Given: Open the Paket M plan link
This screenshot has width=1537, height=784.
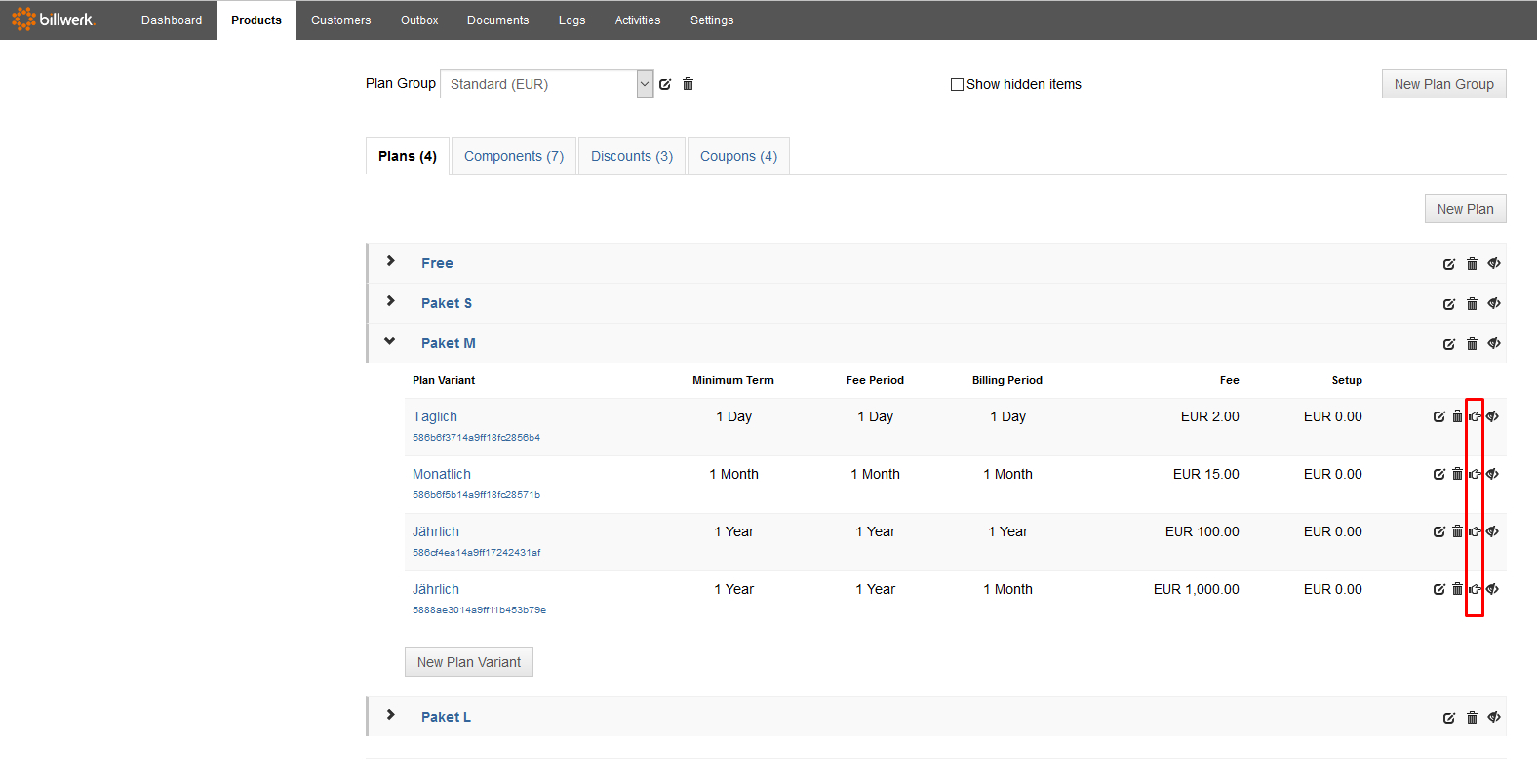Looking at the screenshot, I should pyautogui.click(x=449, y=343).
